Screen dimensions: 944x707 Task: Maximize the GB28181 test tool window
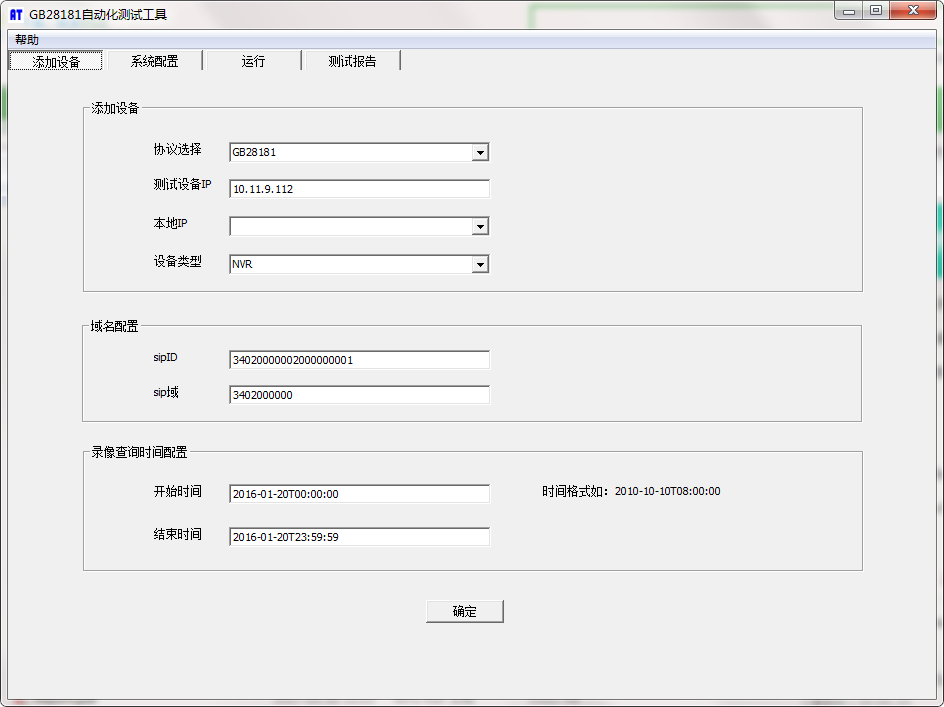pyautogui.click(x=876, y=11)
